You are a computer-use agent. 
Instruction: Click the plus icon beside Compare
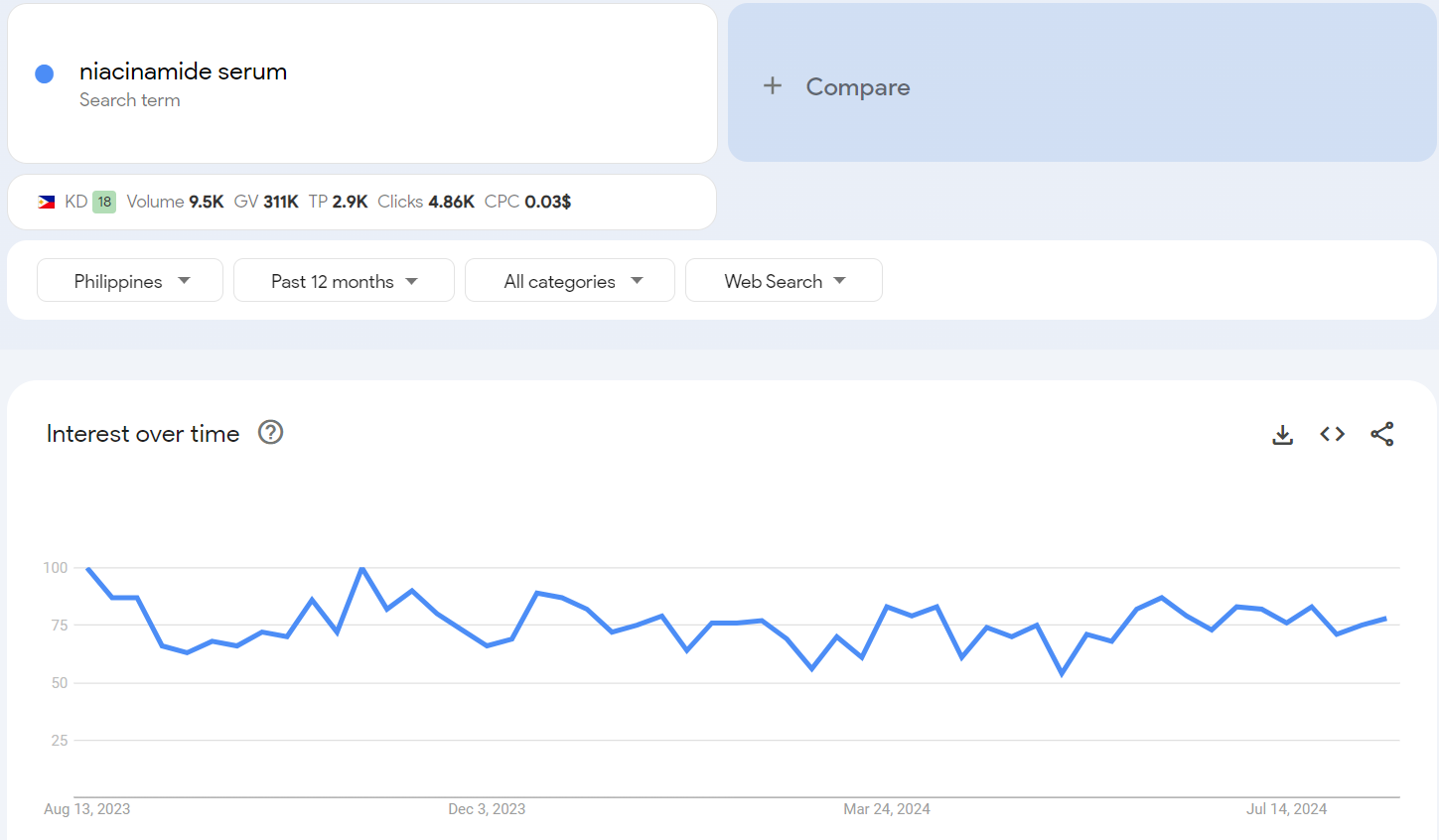coord(773,86)
